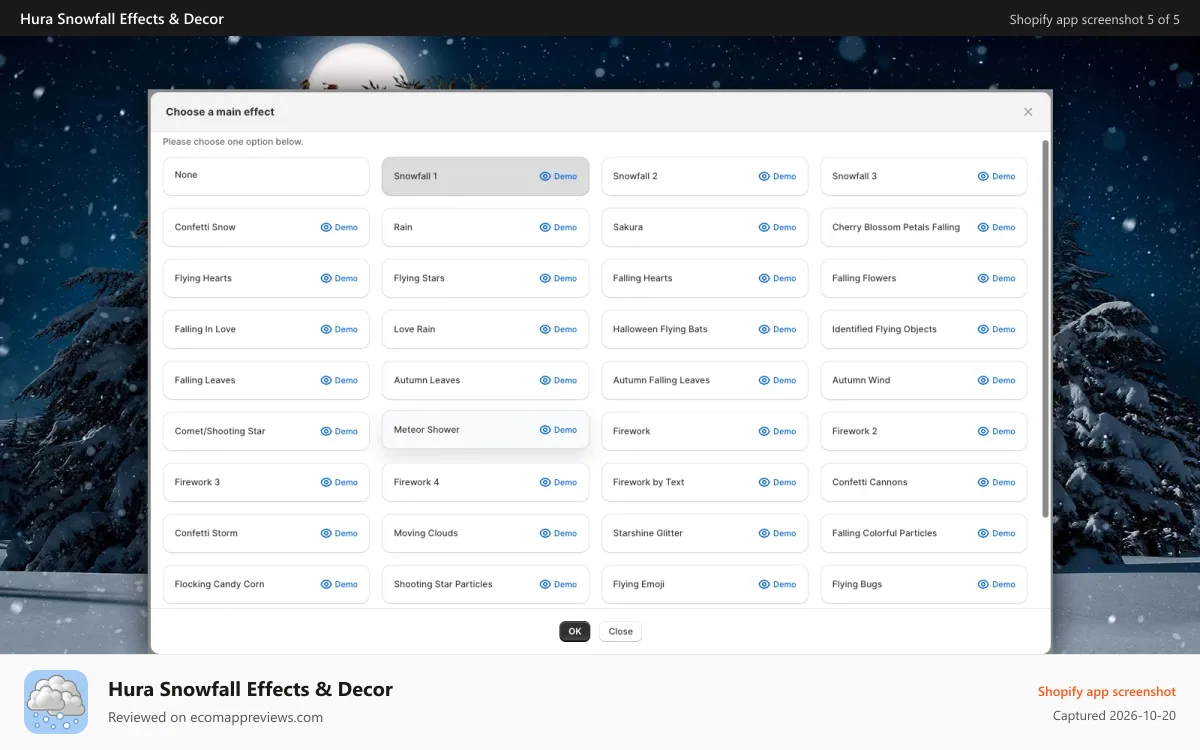Choose Snowfall 3 as main effect
This screenshot has width=1200, height=750.
[x=924, y=176]
